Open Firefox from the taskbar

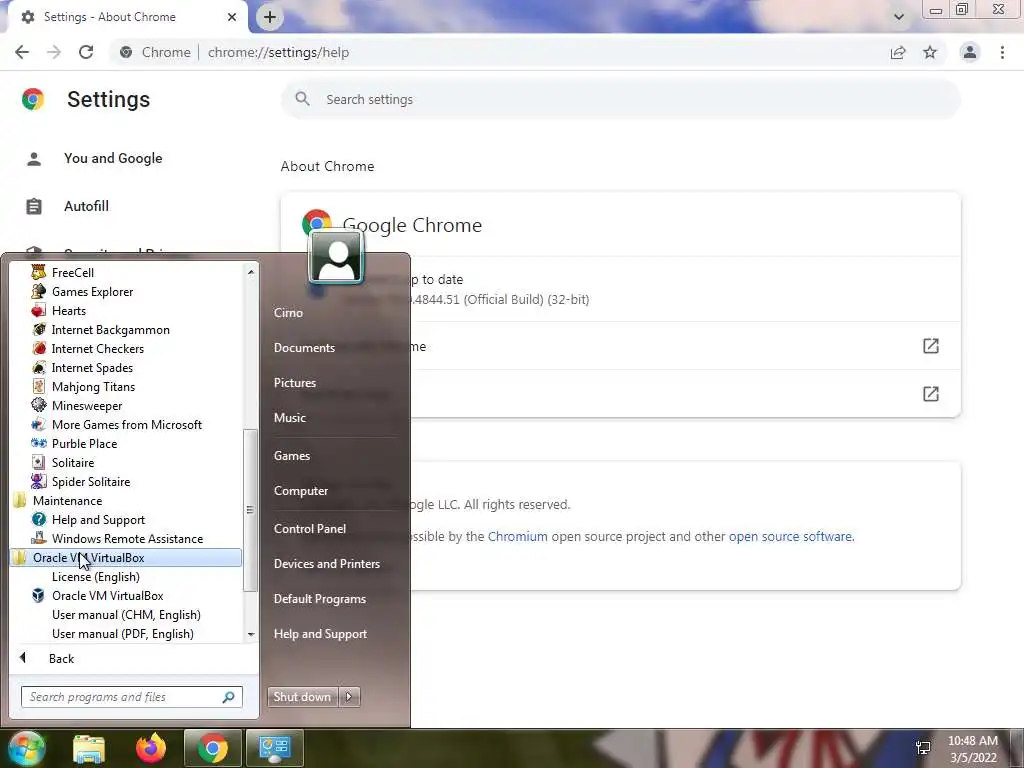coord(151,748)
